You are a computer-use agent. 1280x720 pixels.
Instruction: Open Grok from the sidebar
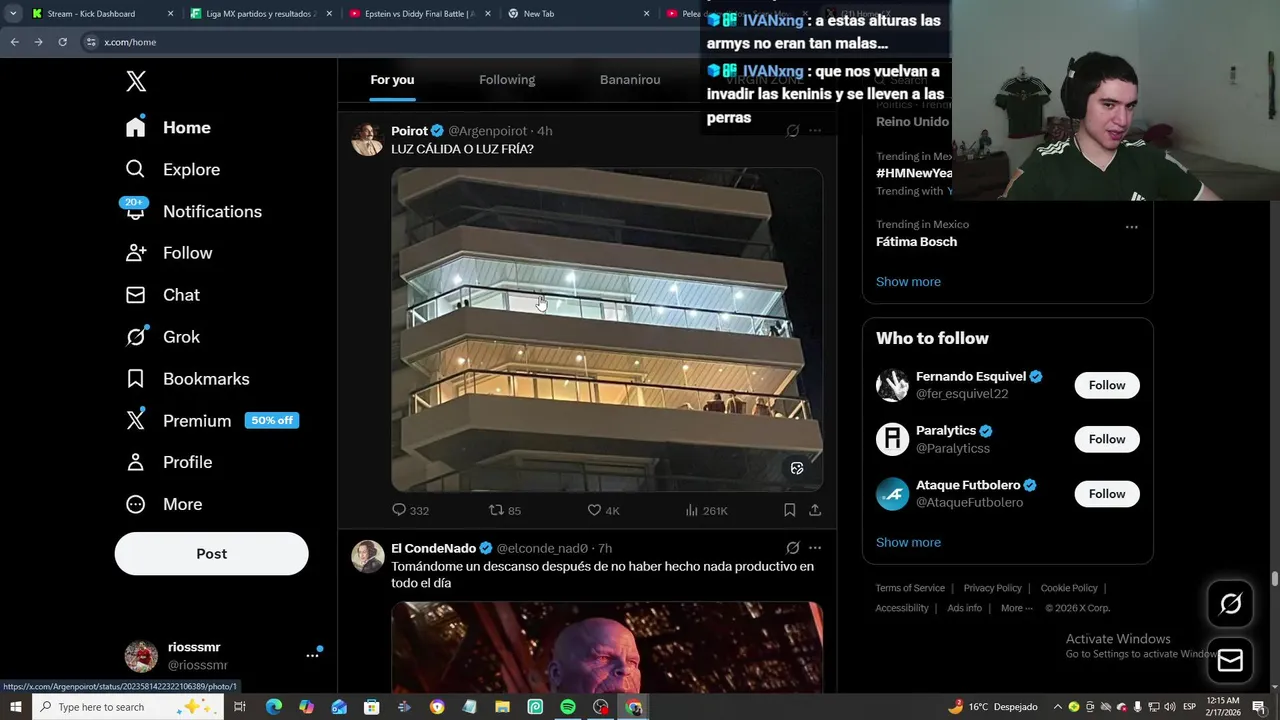163,337
